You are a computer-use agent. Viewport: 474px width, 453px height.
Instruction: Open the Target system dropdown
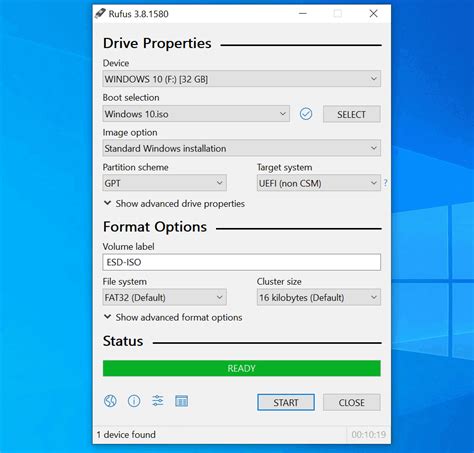318,183
